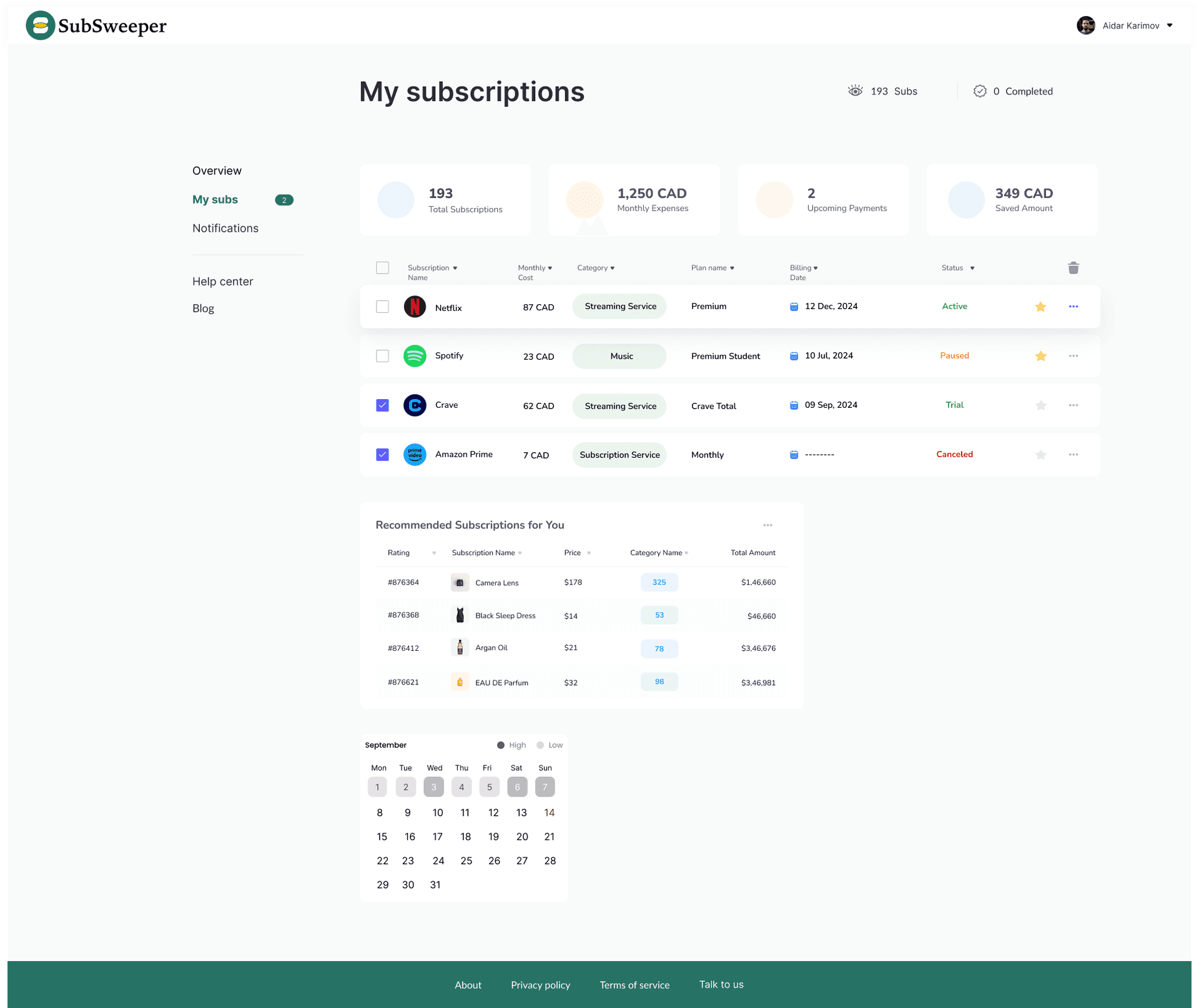Open the more options menu for Netflix
The height and width of the screenshot is (1008, 1199).
pos(1073,307)
